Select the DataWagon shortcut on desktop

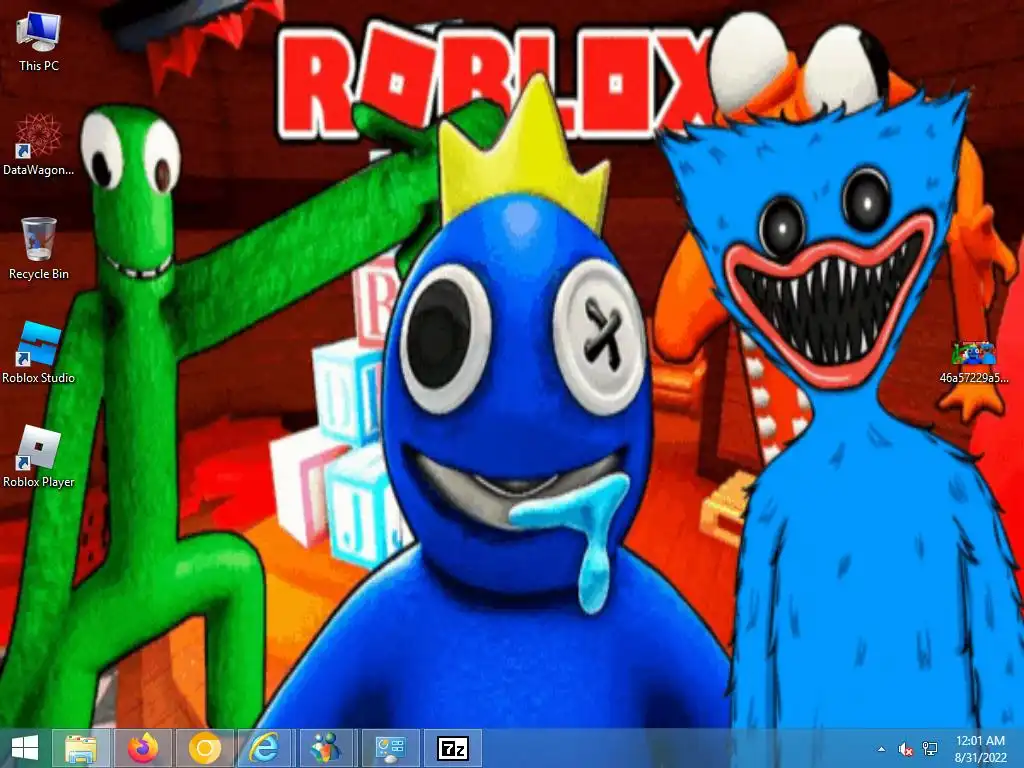click(39, 136)
